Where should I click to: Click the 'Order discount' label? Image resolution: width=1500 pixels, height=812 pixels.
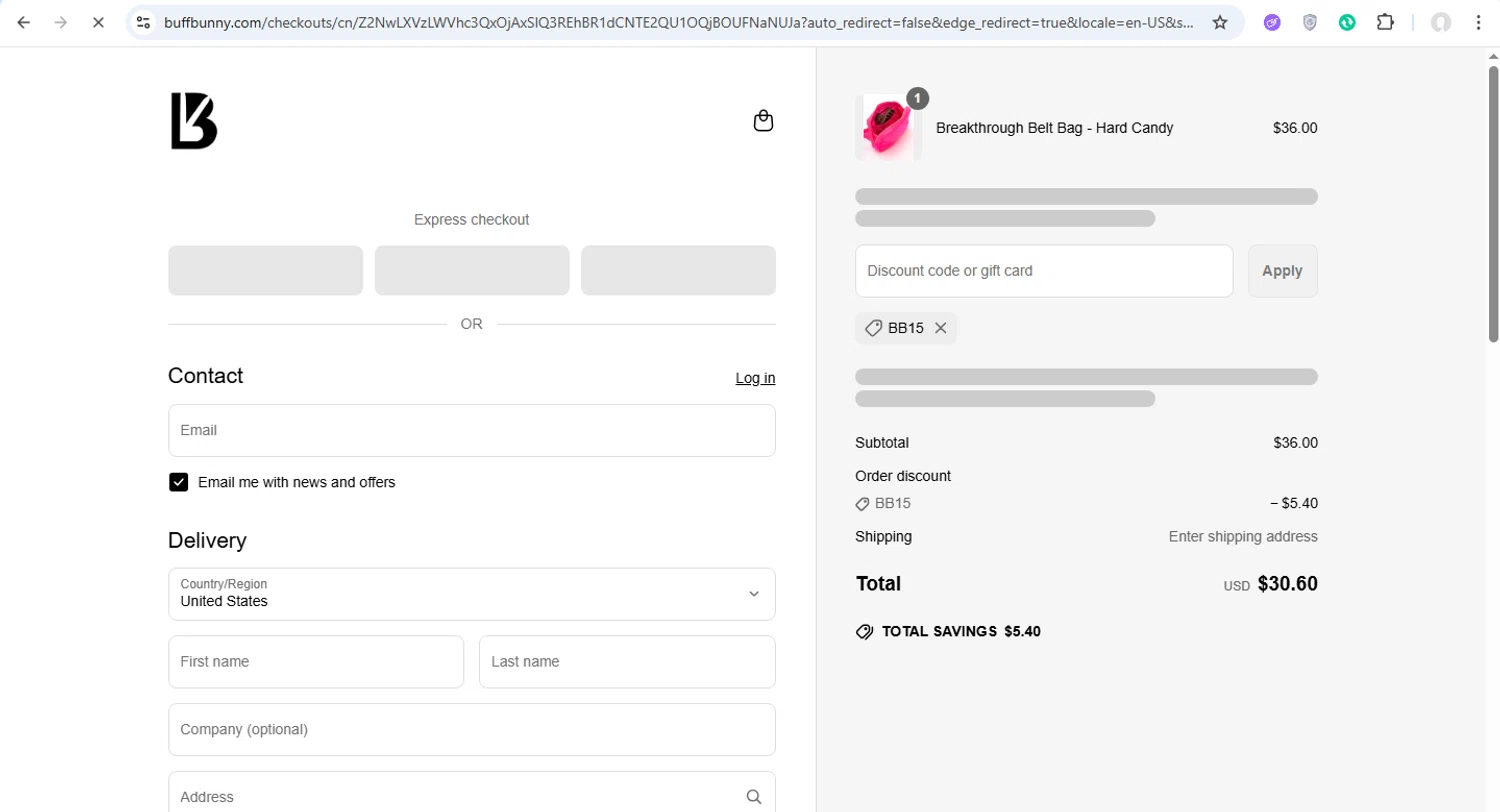(x=903, y=476)
